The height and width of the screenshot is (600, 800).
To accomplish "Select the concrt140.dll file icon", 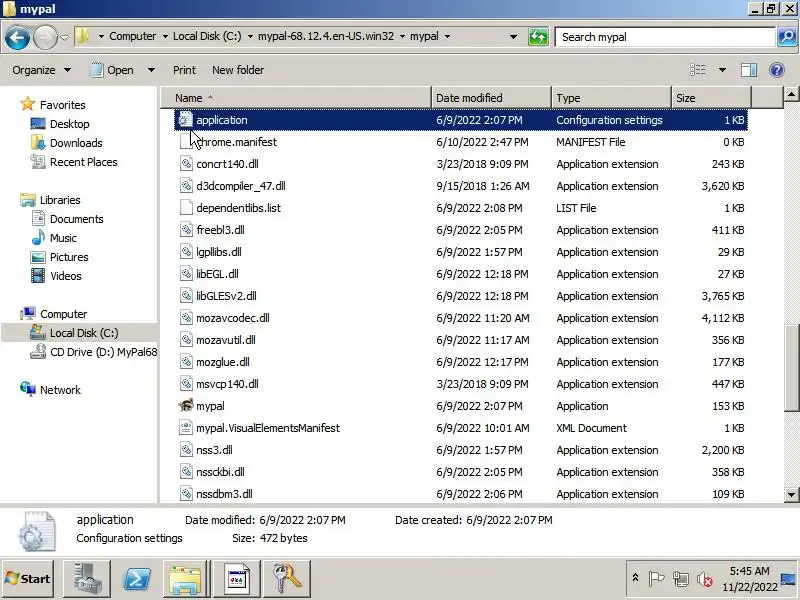I will point(186,164).
